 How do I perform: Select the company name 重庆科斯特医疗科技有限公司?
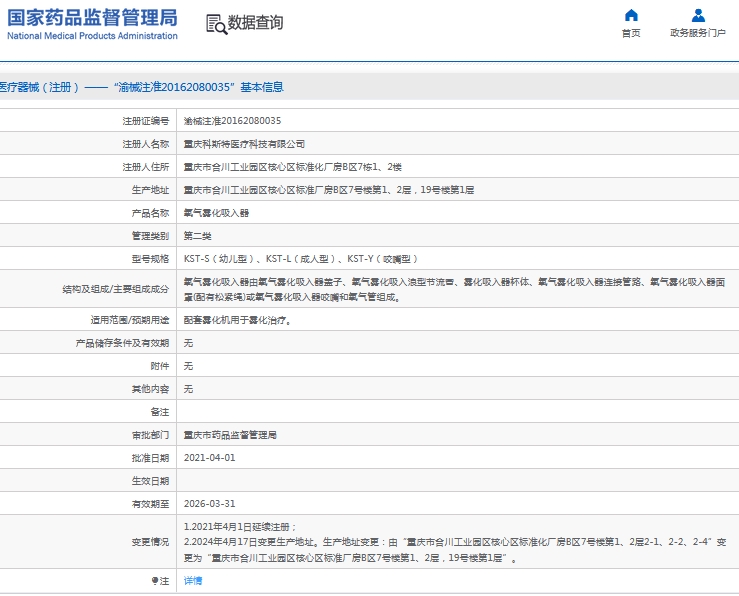point(244,144)
